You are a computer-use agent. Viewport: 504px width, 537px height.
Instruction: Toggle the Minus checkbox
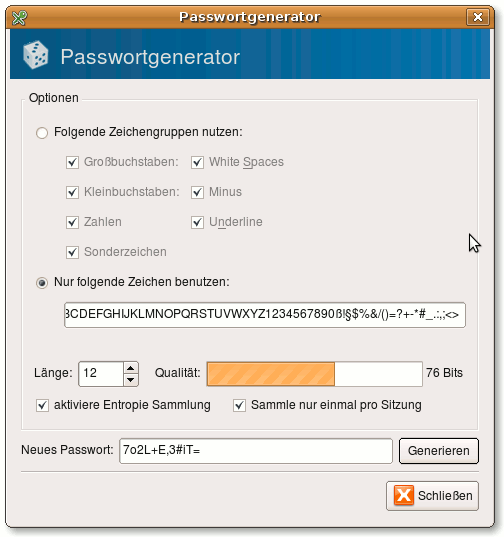tap(197, 192)
